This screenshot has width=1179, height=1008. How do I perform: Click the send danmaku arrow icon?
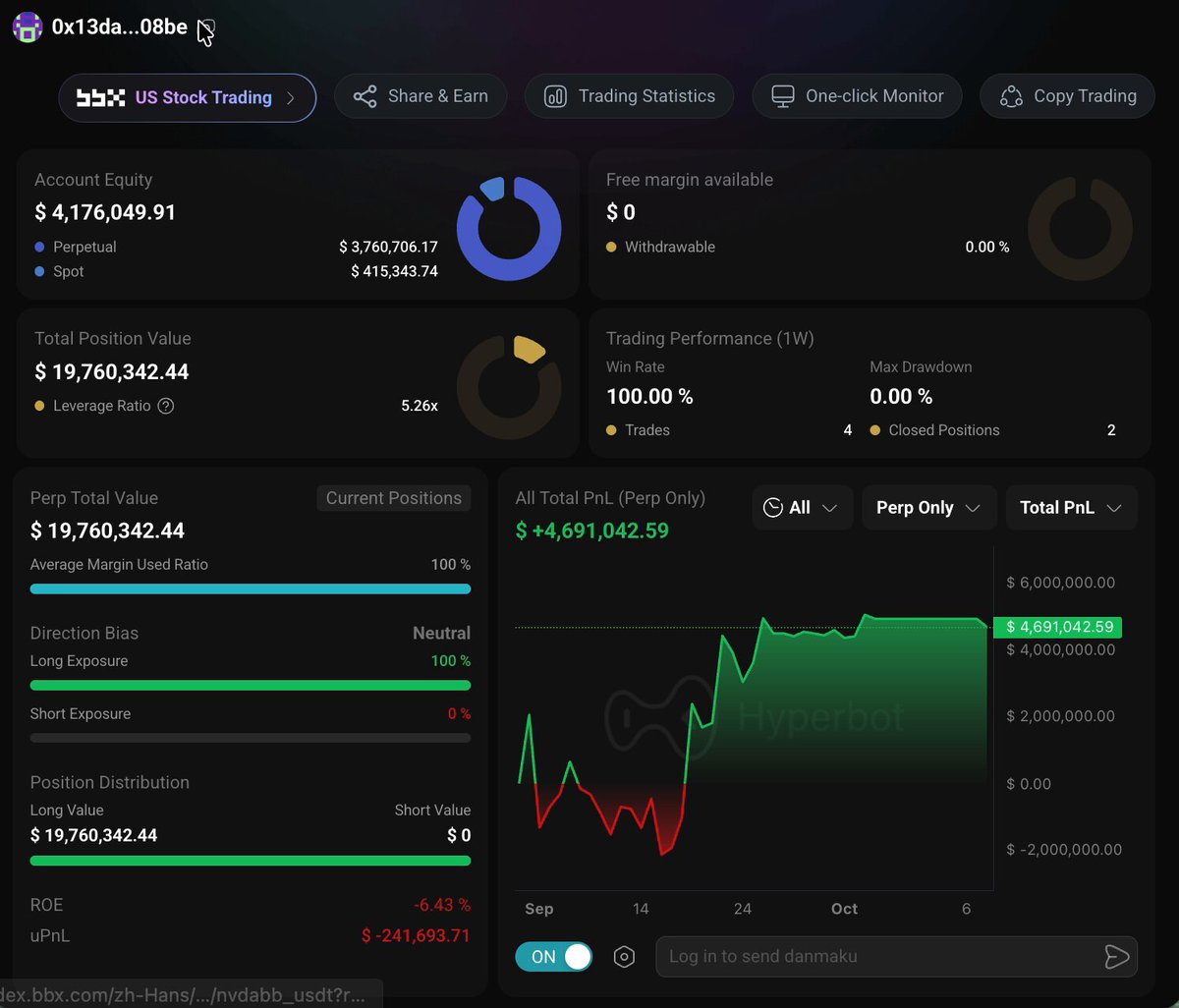(x=1117, y=957)
